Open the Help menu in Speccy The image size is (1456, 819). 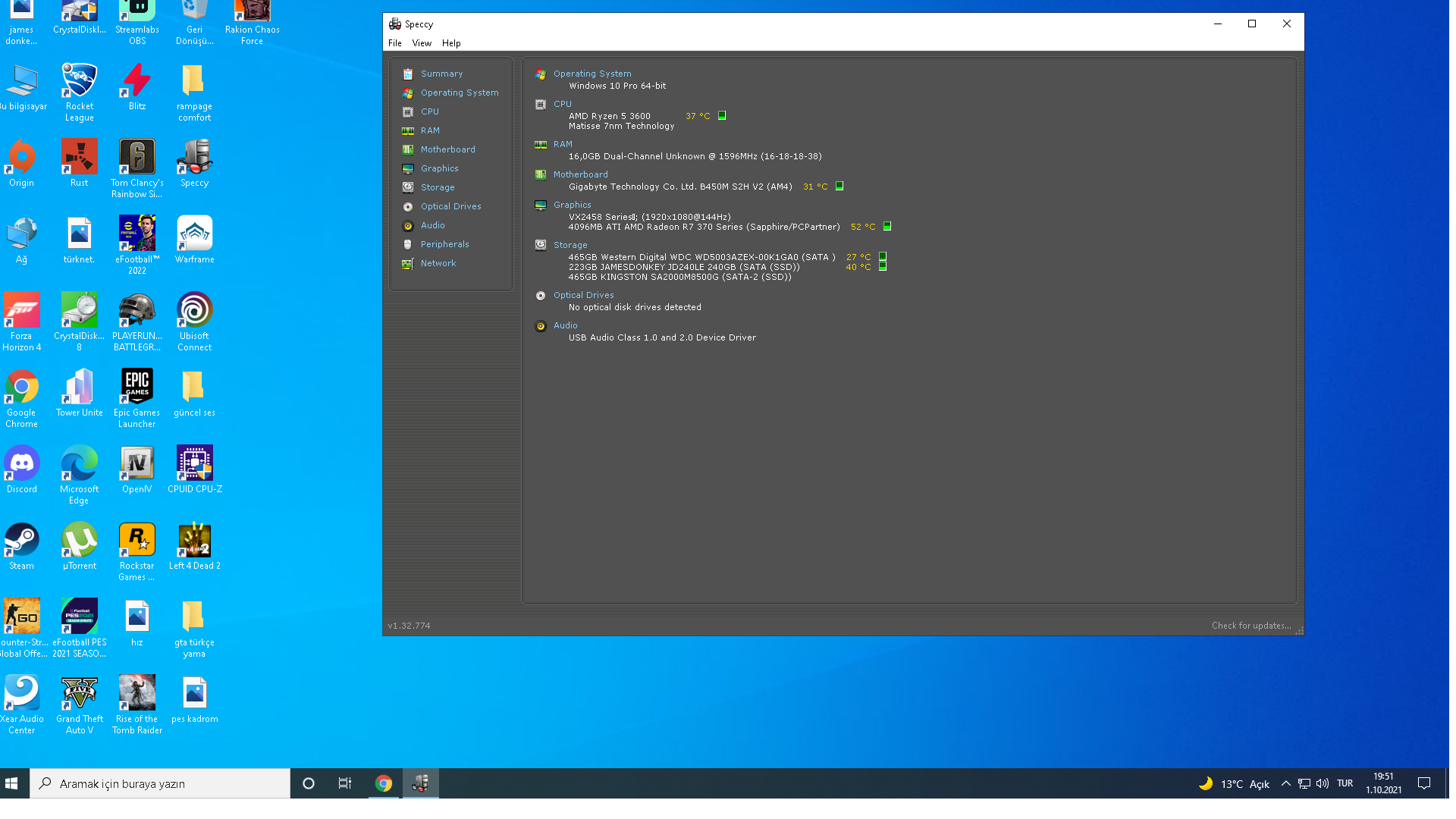coord(451,43)
